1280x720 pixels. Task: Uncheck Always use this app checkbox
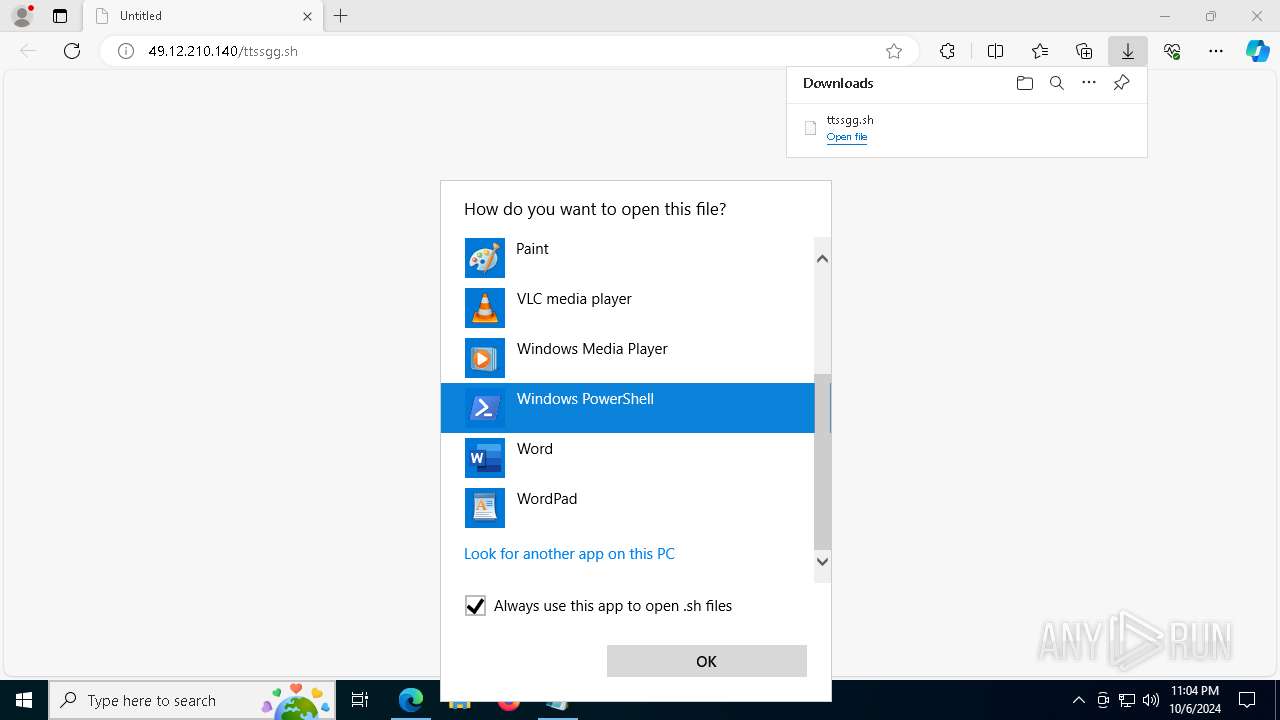point(475,606)
